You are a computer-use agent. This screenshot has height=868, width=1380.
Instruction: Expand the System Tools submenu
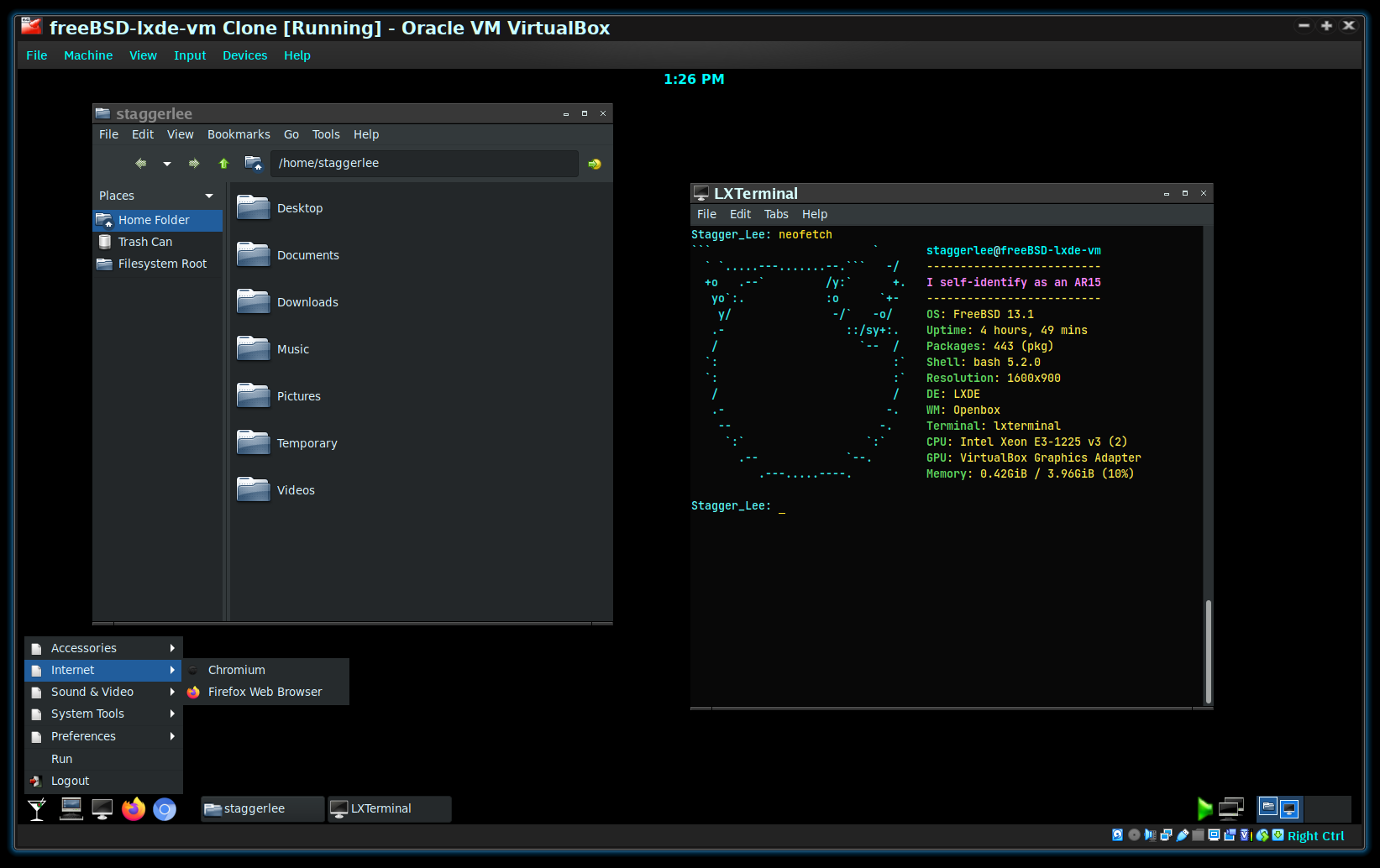[104, 714]
